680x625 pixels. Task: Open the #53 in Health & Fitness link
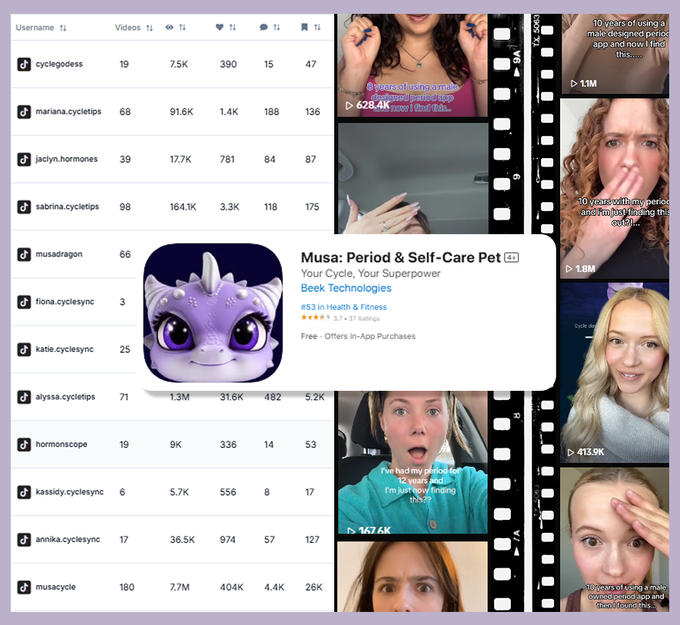(344, 307)
